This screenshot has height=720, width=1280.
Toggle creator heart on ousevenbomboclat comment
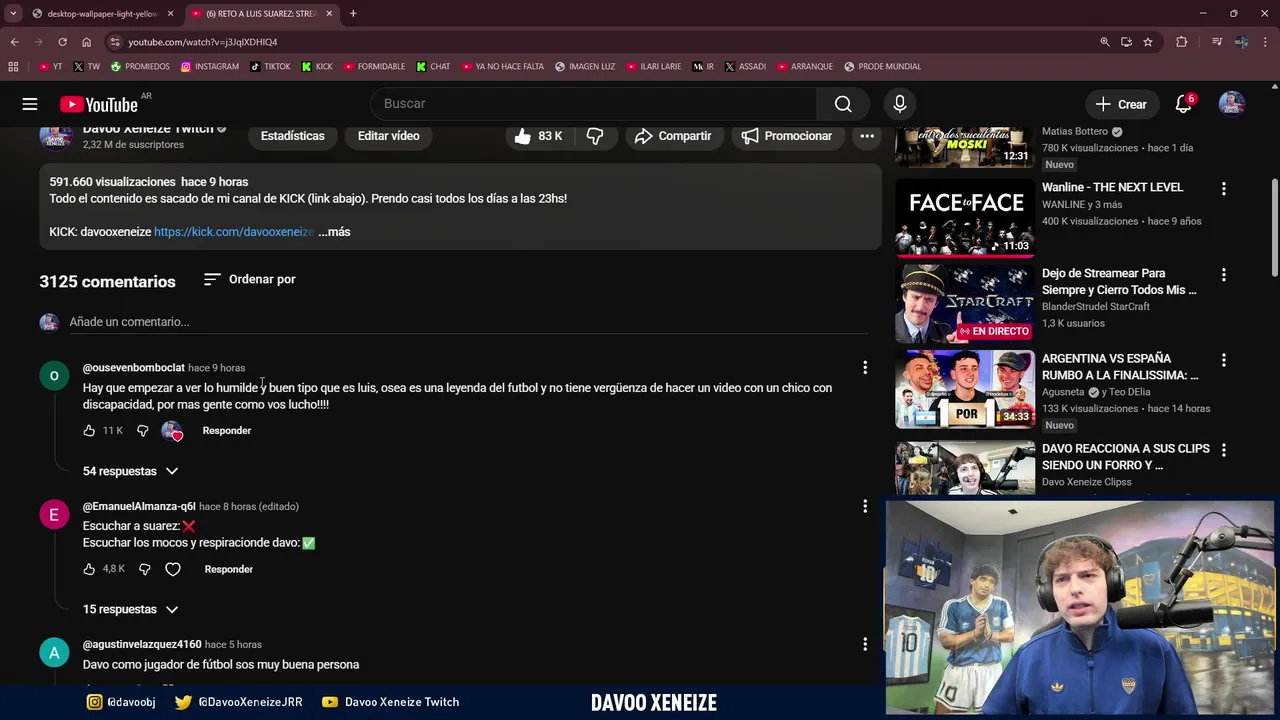(172, 431)
